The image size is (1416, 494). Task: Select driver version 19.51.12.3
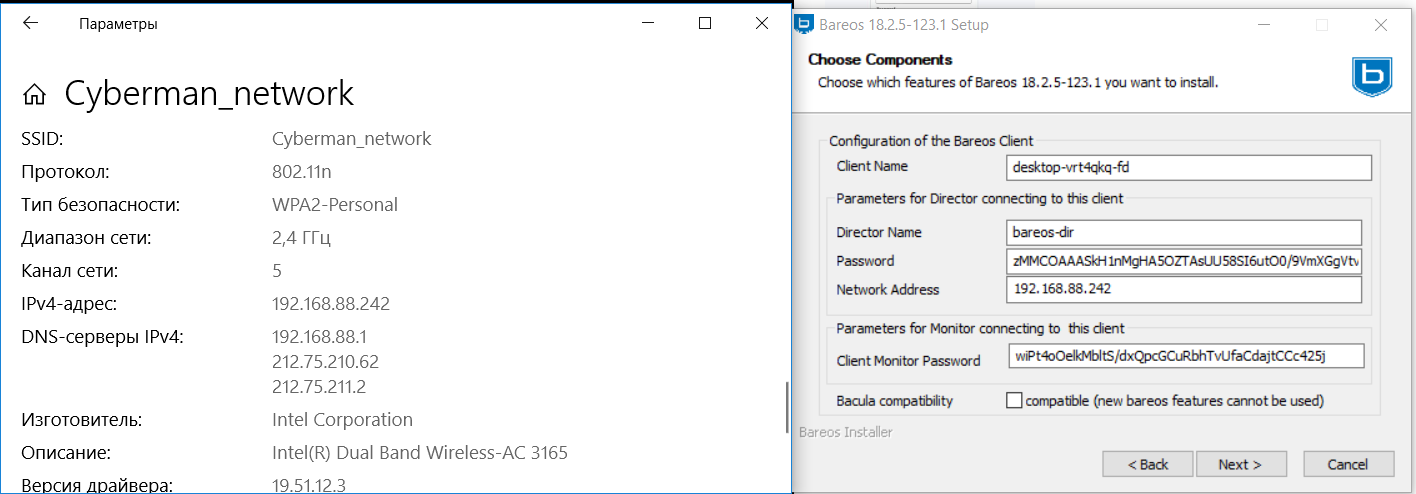pyautogui.click(x=309, y=486)
